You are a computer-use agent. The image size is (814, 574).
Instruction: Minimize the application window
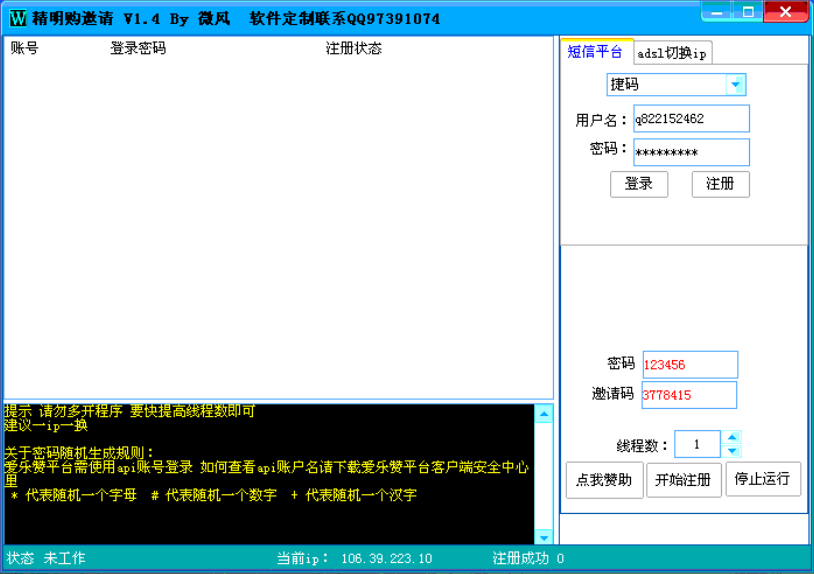pyautogui.click(x=717, y=12)
